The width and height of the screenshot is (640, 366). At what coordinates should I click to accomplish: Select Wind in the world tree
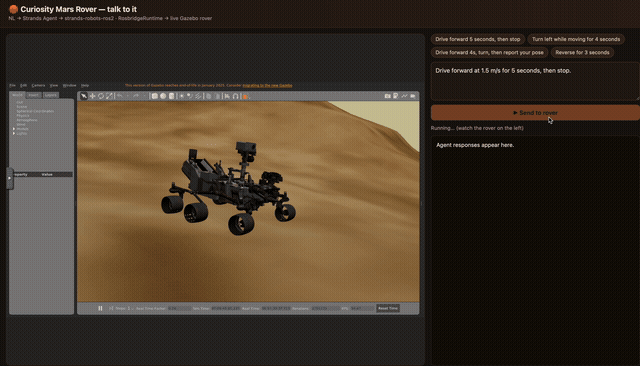coord(21,124)
